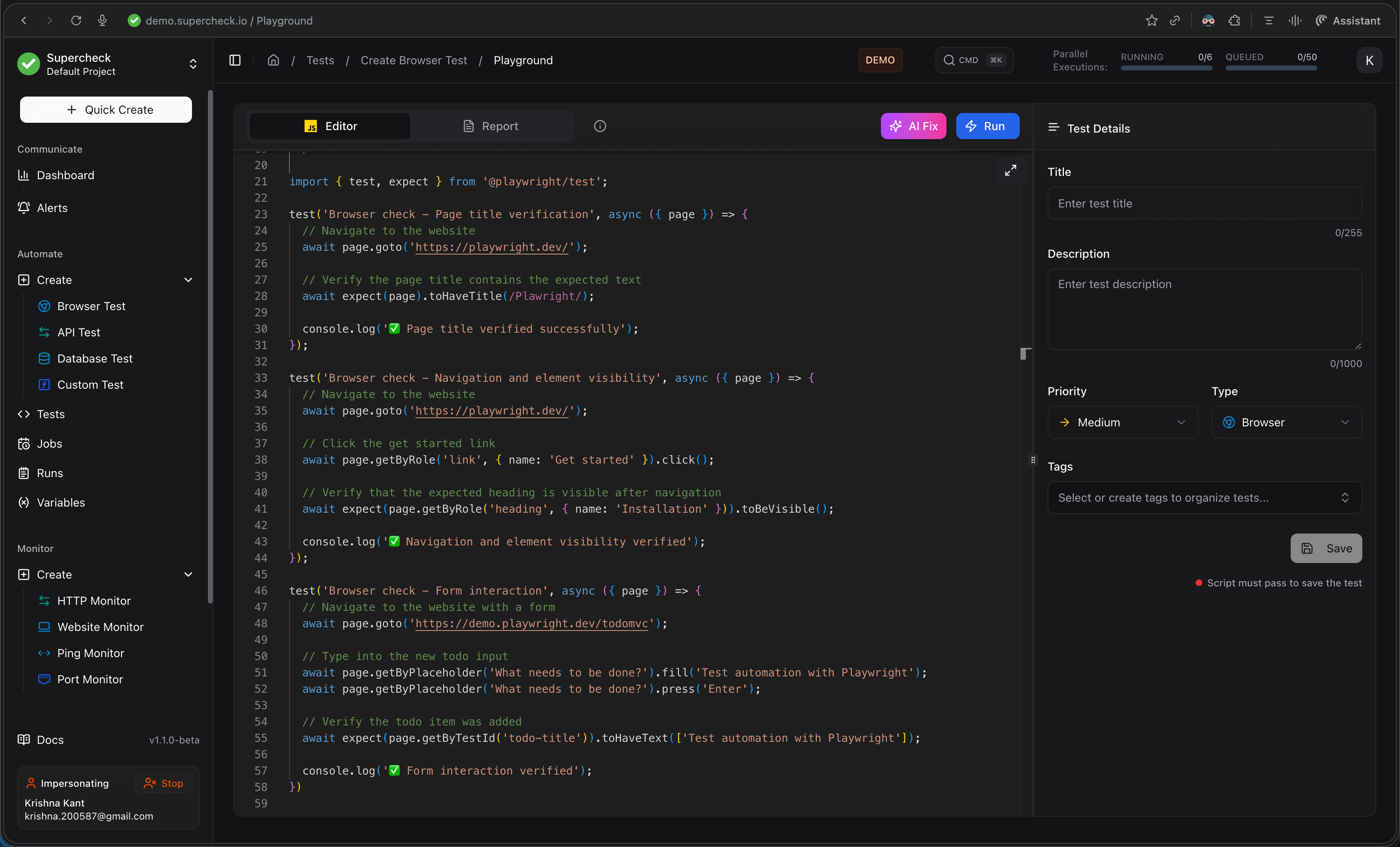1400x847 pixels.
Task: Select the Editor tab
Action: (x=330, y=126)
